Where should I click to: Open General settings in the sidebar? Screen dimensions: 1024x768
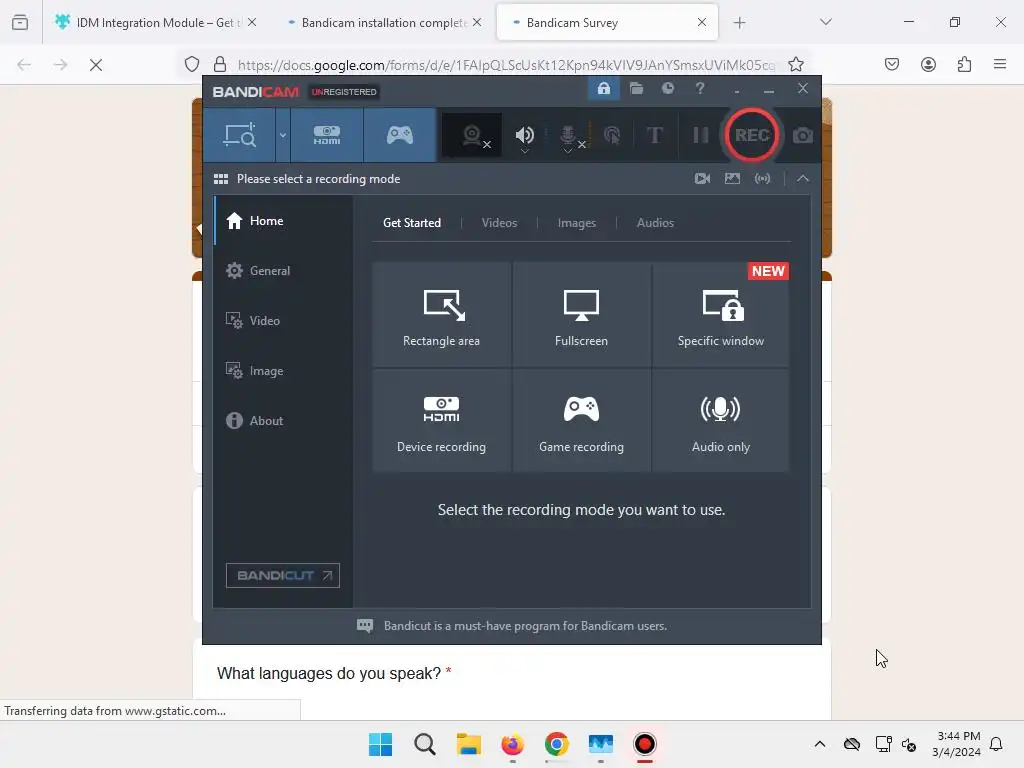coord(283,270)
